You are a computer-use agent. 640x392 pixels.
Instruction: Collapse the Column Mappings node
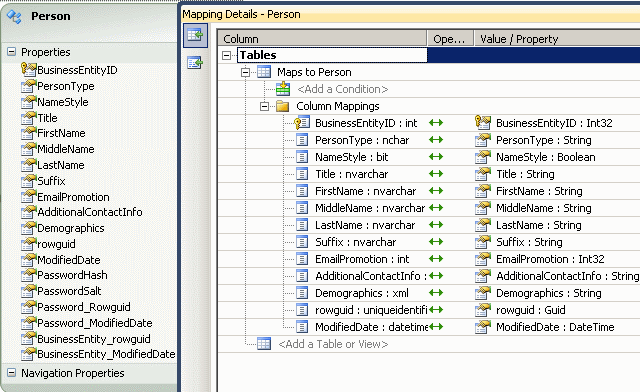pos(264,106)
